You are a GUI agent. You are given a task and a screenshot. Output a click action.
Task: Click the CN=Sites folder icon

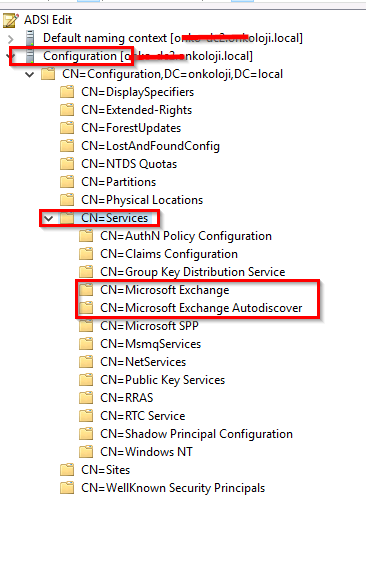tap(67, 470)
